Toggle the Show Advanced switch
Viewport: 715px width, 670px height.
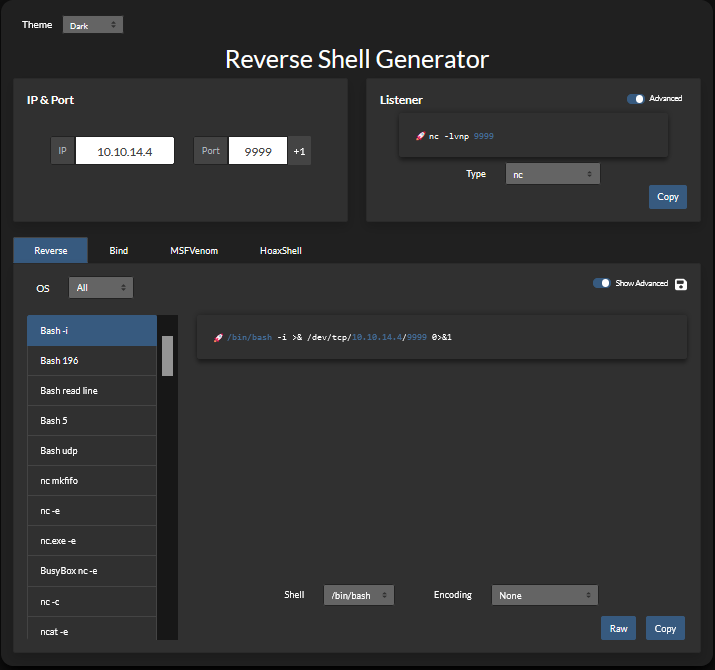coord(601,283)
